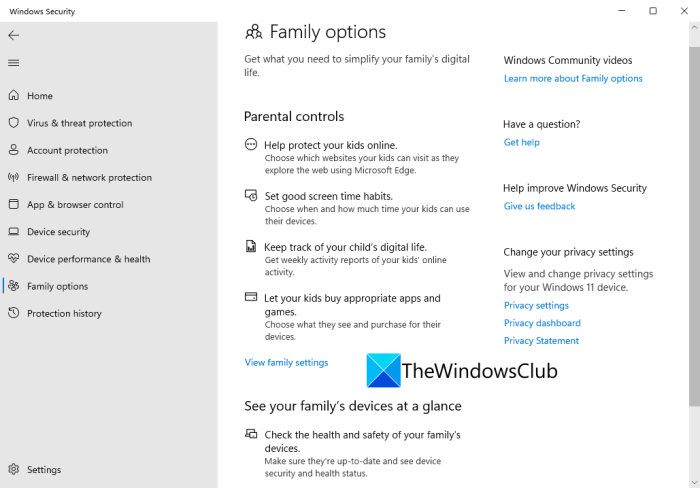Click the Home house icon
Image resolution: width=700 pixels, height=488 pixels.
14,96
